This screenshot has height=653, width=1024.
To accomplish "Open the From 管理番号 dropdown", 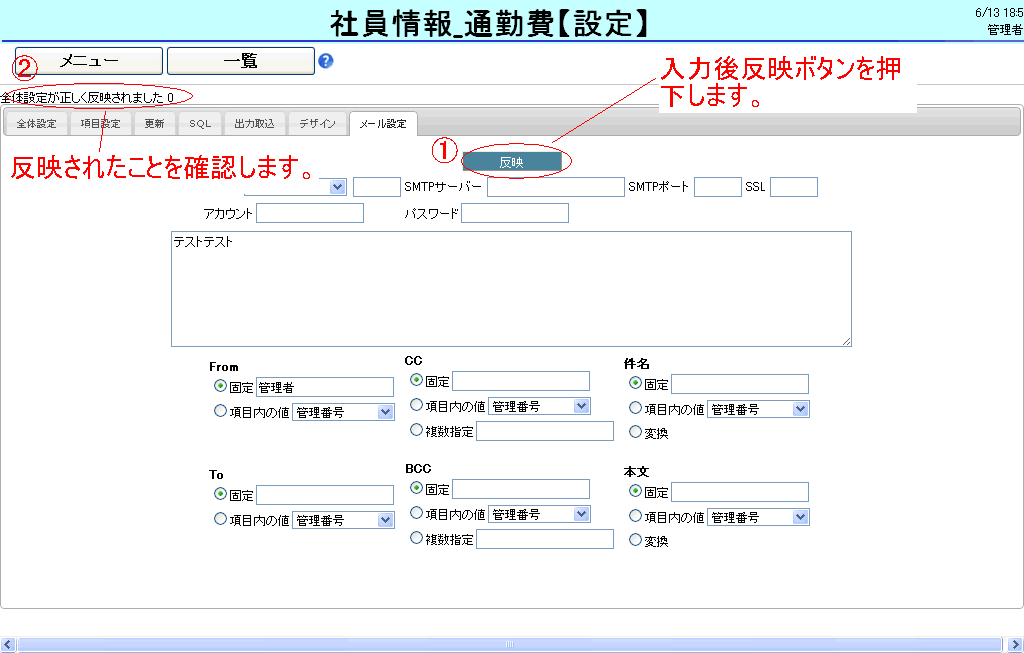I will (x=343, y=412).
